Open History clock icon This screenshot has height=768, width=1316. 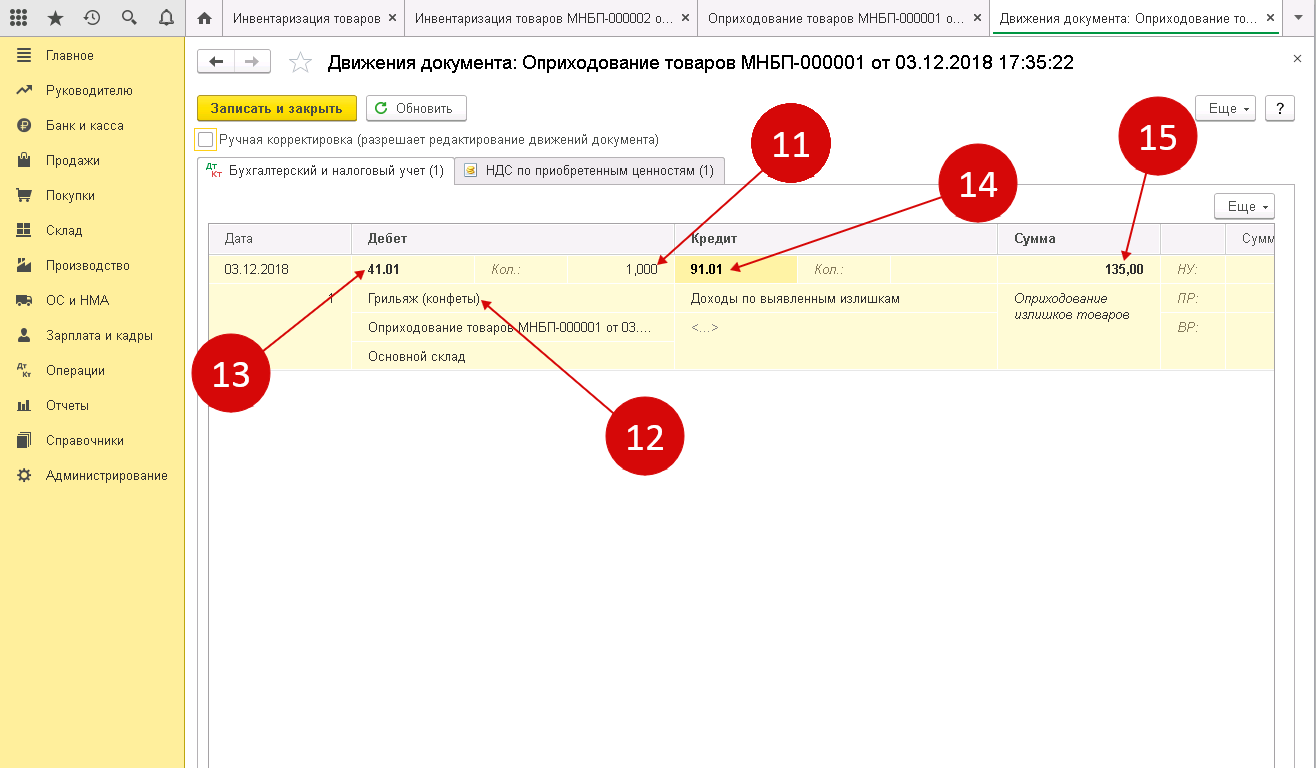tap(92, 18)
